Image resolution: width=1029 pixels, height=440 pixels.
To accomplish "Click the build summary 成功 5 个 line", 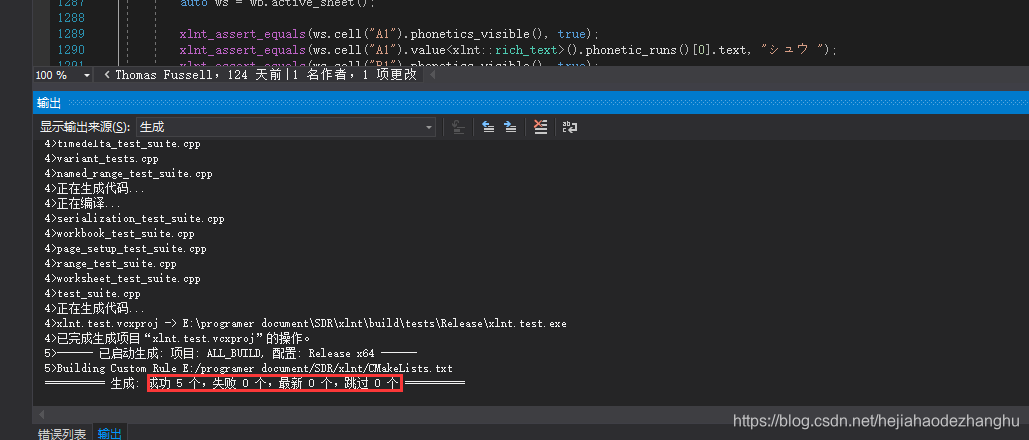I will [255, 384].
